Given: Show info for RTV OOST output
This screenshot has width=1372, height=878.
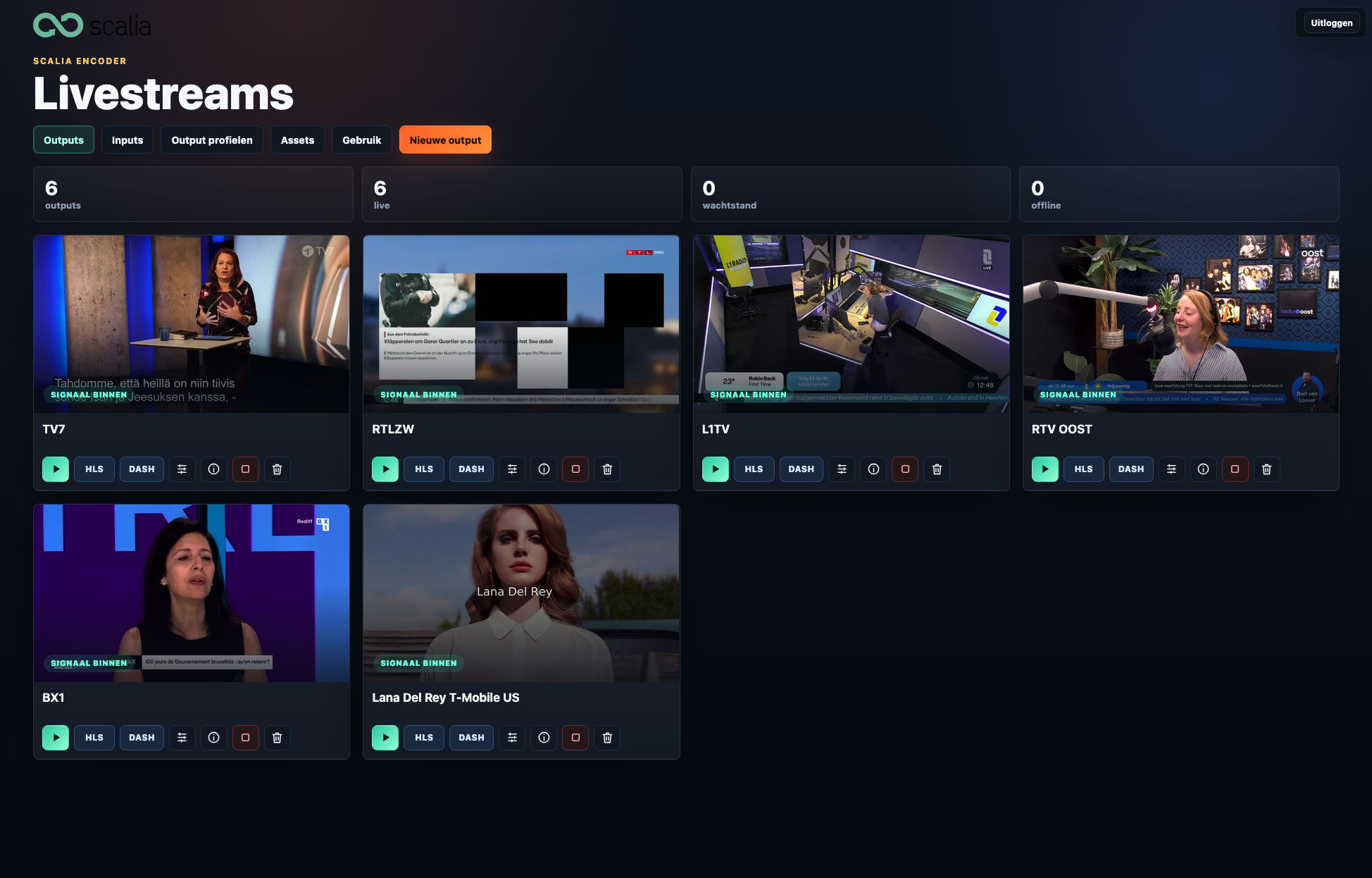Looking at the screenshot, I should pyautogui.click(x=1203, y=469).
